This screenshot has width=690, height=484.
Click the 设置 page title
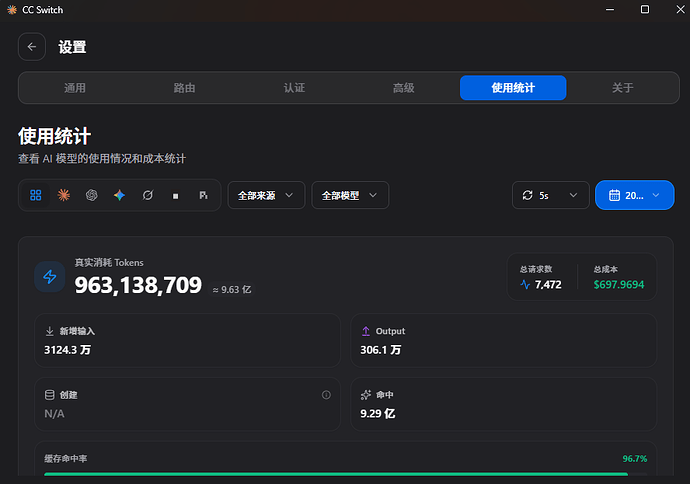pyautogui.click(x=72, y=47)
